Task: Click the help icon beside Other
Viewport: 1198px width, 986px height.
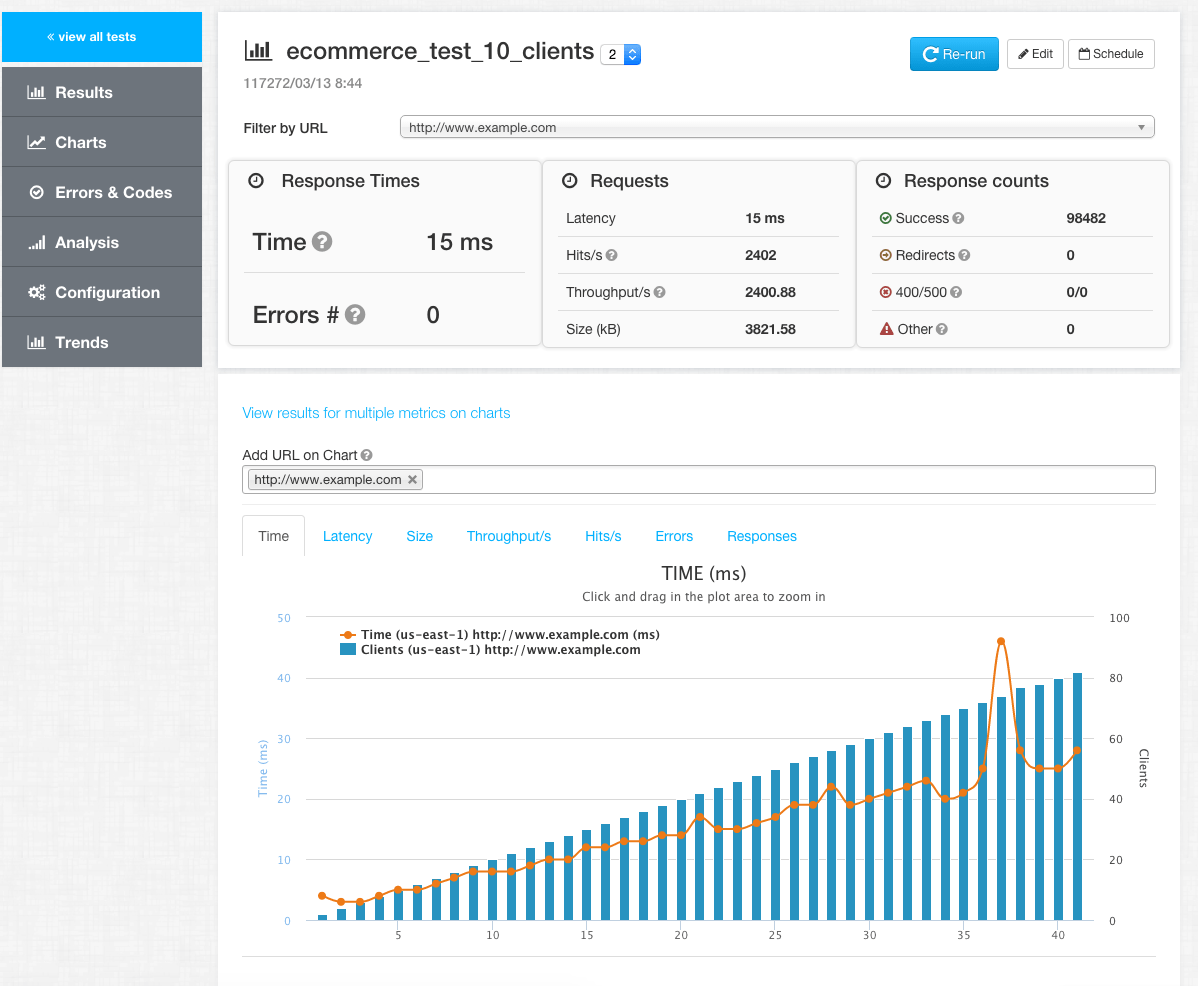Action: (942, 329)
